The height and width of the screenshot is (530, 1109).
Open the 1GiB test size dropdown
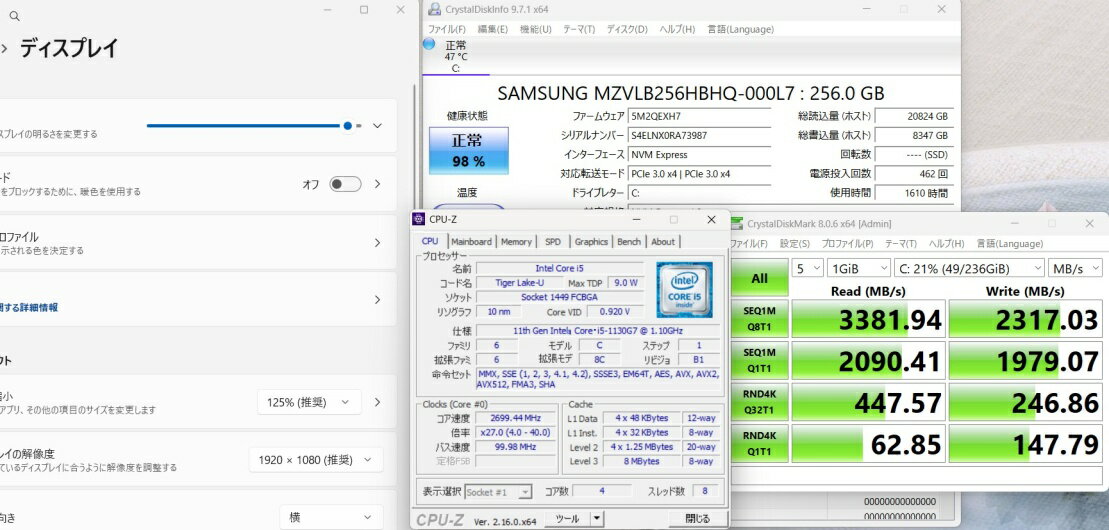858,268
